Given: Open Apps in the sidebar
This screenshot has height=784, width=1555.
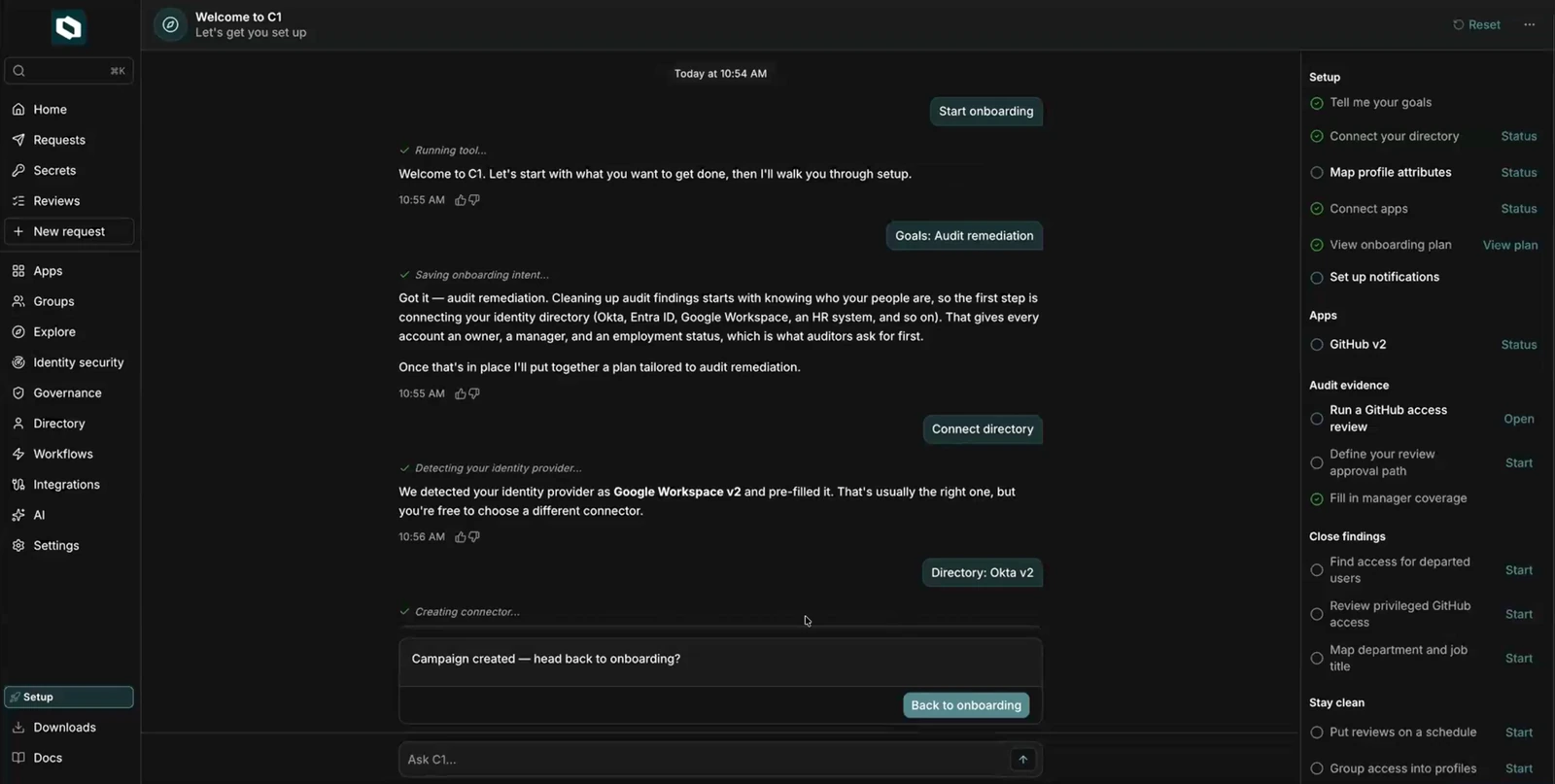Looking at the screenshot, I should (x=48, y=271).
